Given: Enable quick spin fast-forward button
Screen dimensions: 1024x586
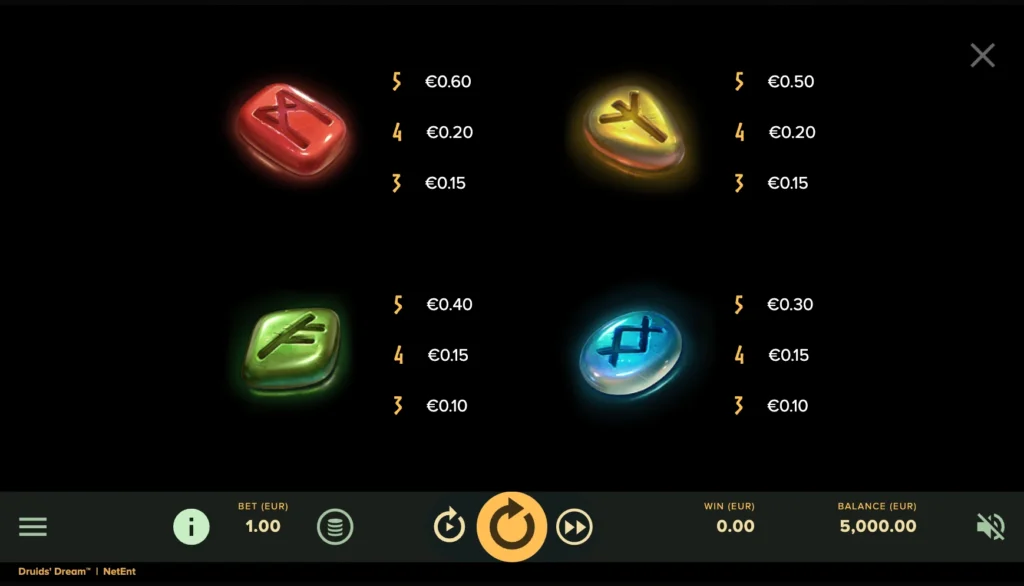Looking at the screenshot, I should coord(574,527).
